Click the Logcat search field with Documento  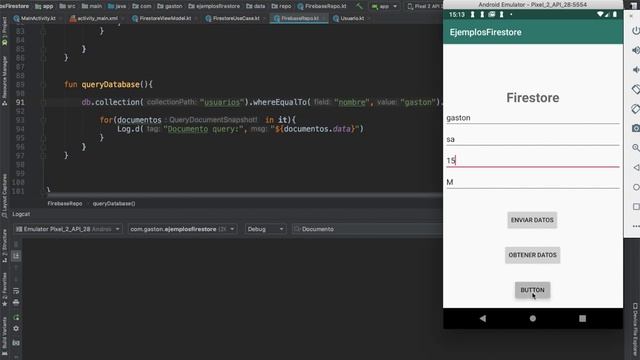pyautogui.click(x=367, y=229)
